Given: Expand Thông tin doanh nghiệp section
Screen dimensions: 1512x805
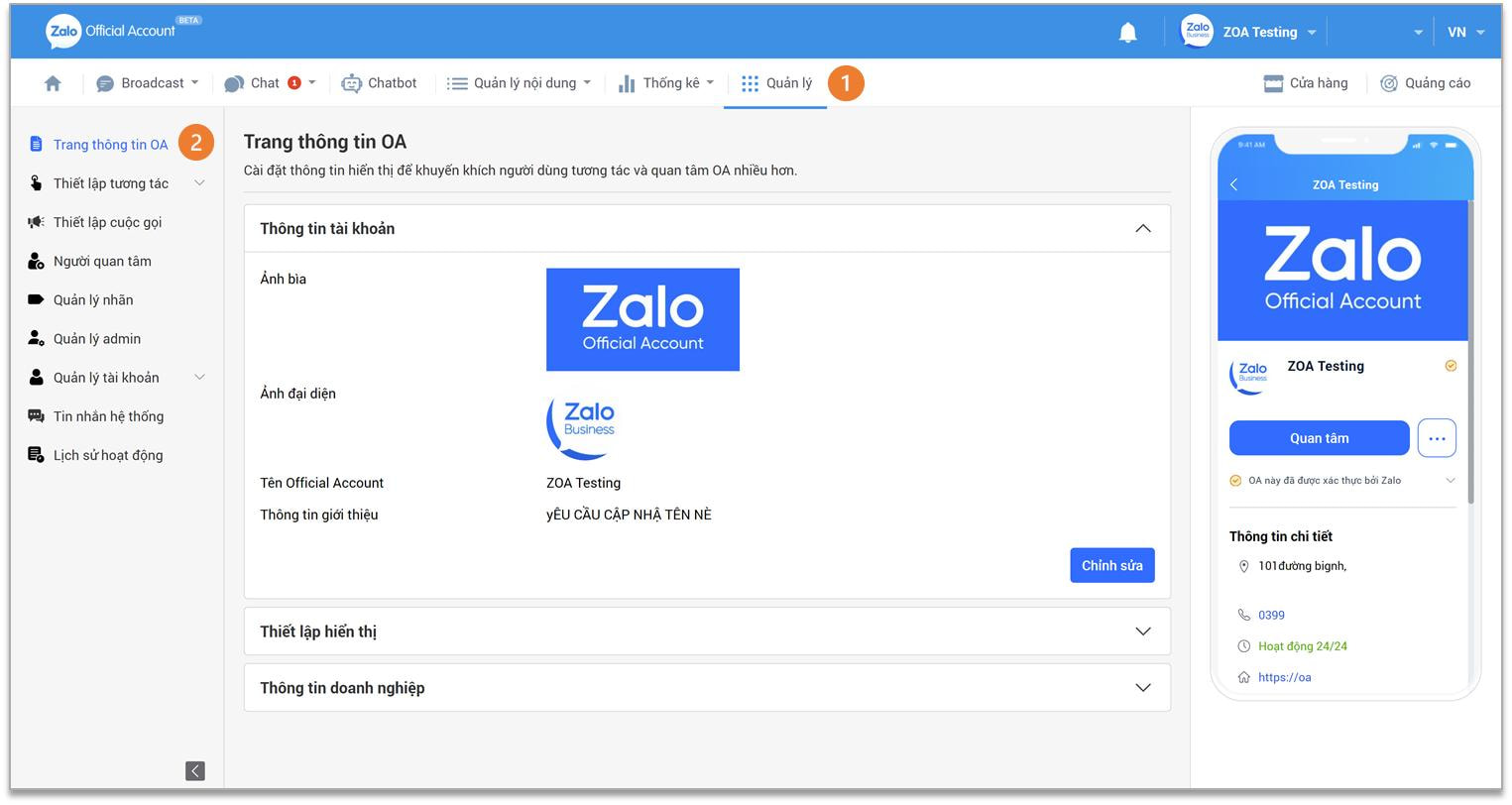Looking at the screenshot, I should (1142, 688).
